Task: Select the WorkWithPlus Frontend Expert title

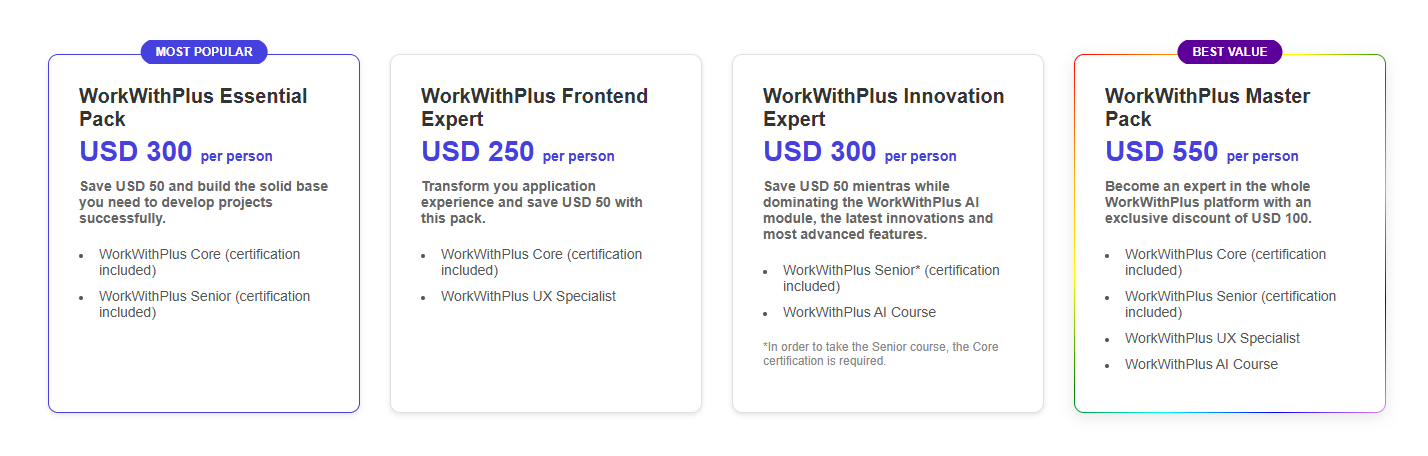Action: [534, 107]
